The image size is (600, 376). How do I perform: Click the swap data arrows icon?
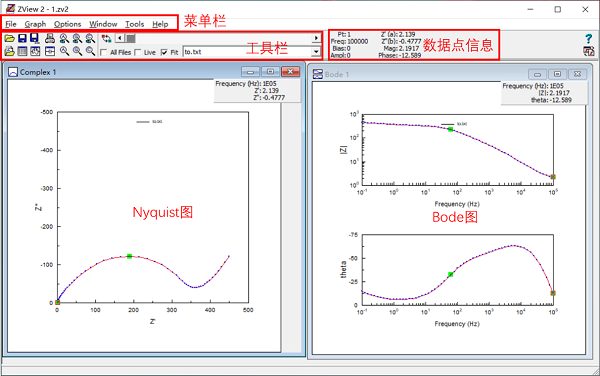point(106,38)
